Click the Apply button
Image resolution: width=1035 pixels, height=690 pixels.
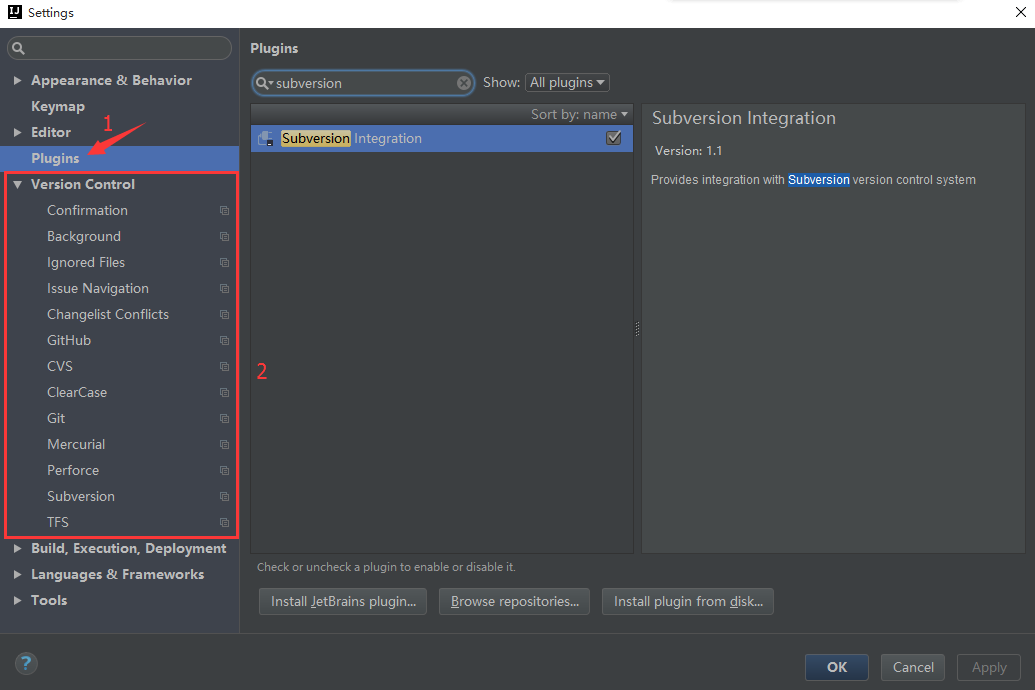pos(989,667)
